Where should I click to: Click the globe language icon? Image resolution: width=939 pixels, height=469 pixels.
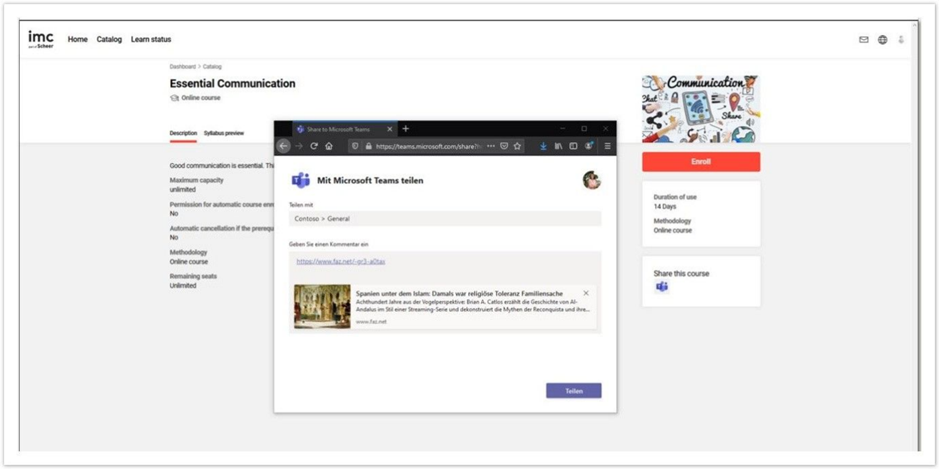pos(882,40)
